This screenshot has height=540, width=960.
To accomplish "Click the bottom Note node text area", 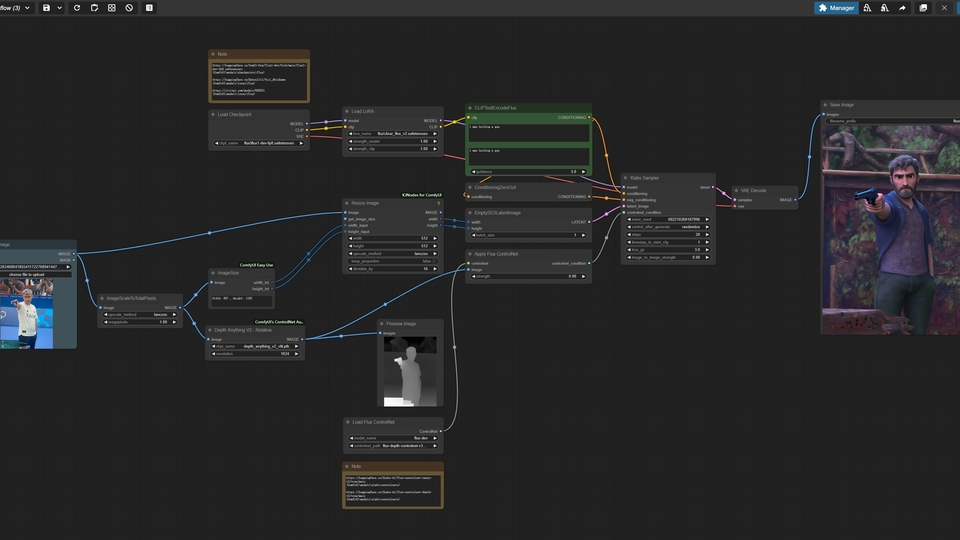I will coord(392,489).
